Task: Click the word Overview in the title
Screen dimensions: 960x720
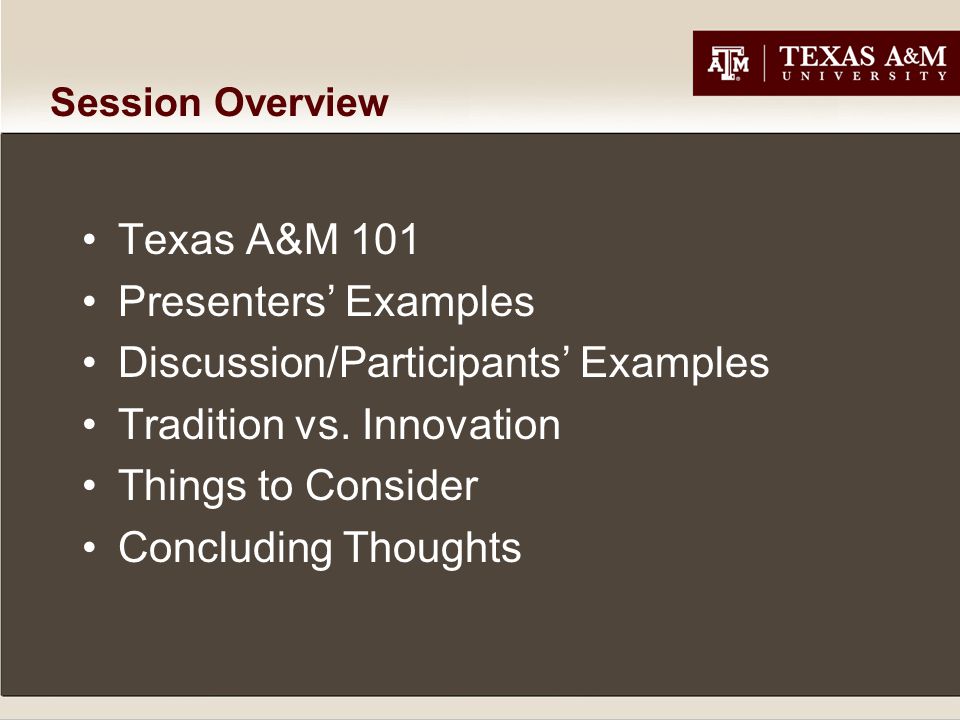Action: [301, 102]
